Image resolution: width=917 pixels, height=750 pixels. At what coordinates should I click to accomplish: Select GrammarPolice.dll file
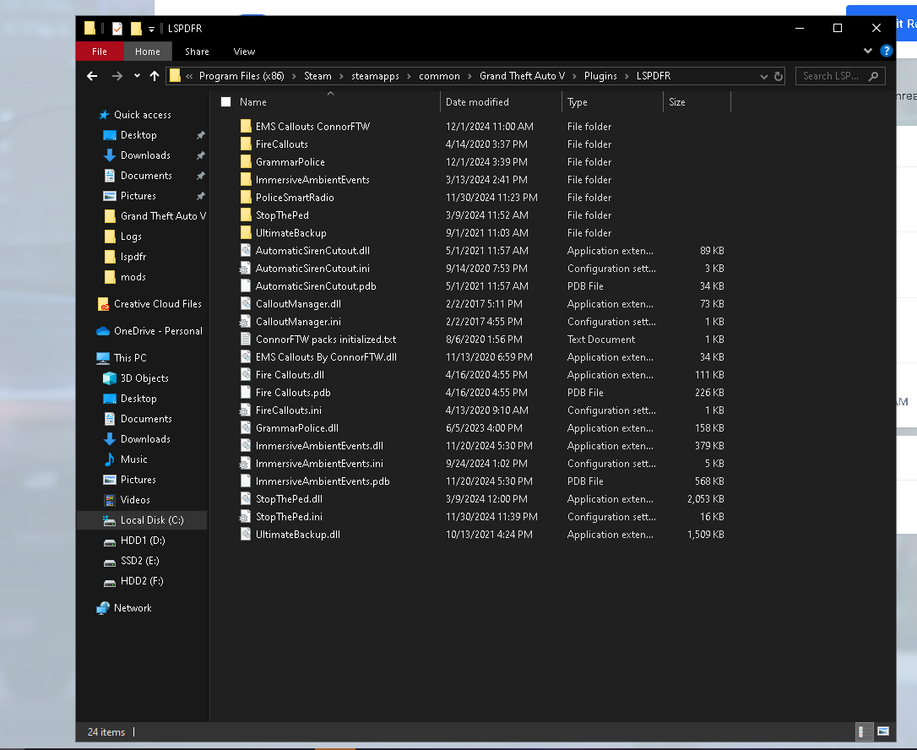(x=297, y=428)
